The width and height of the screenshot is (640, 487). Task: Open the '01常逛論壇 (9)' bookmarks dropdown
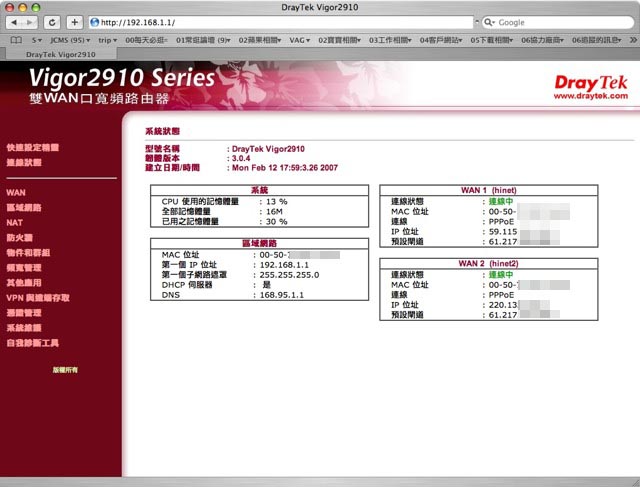203,40
